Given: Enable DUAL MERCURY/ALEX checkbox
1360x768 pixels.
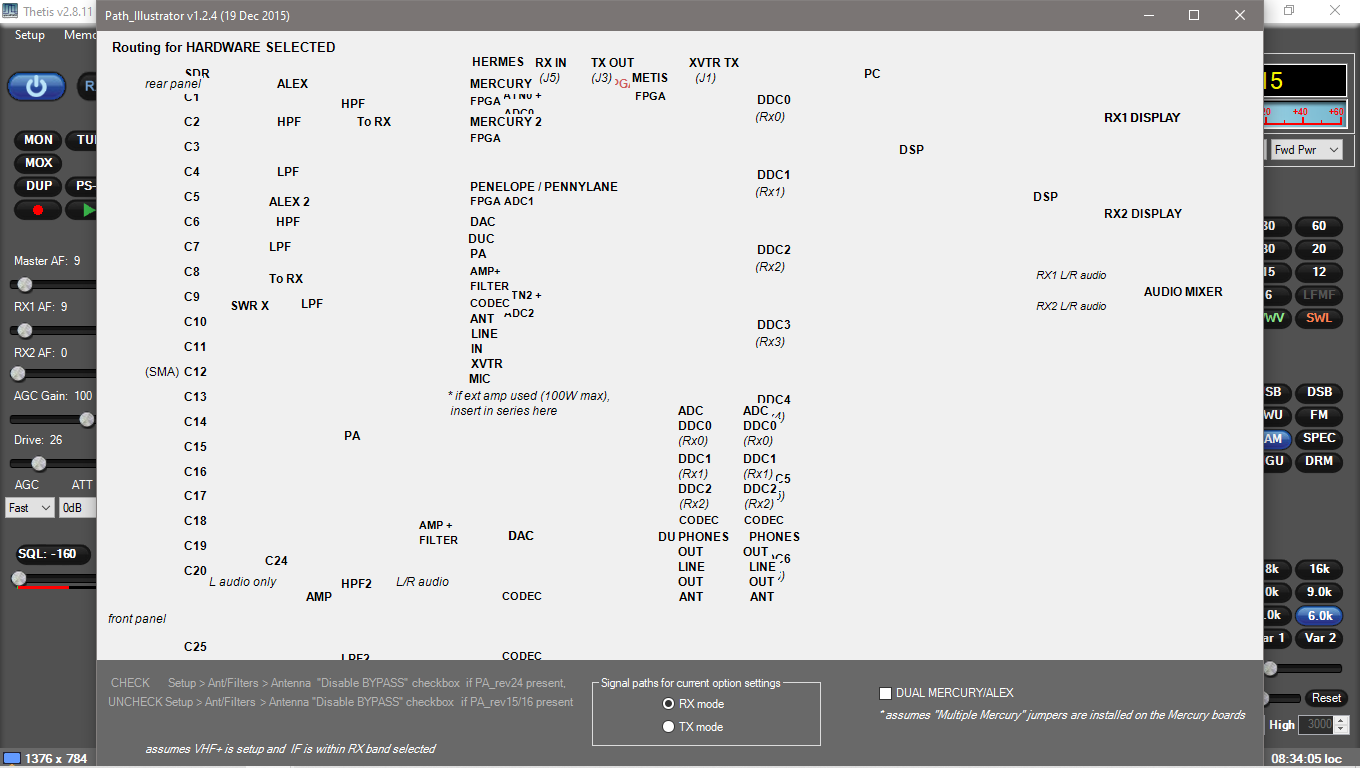Looking at the screenshot, I should point(885,693).
